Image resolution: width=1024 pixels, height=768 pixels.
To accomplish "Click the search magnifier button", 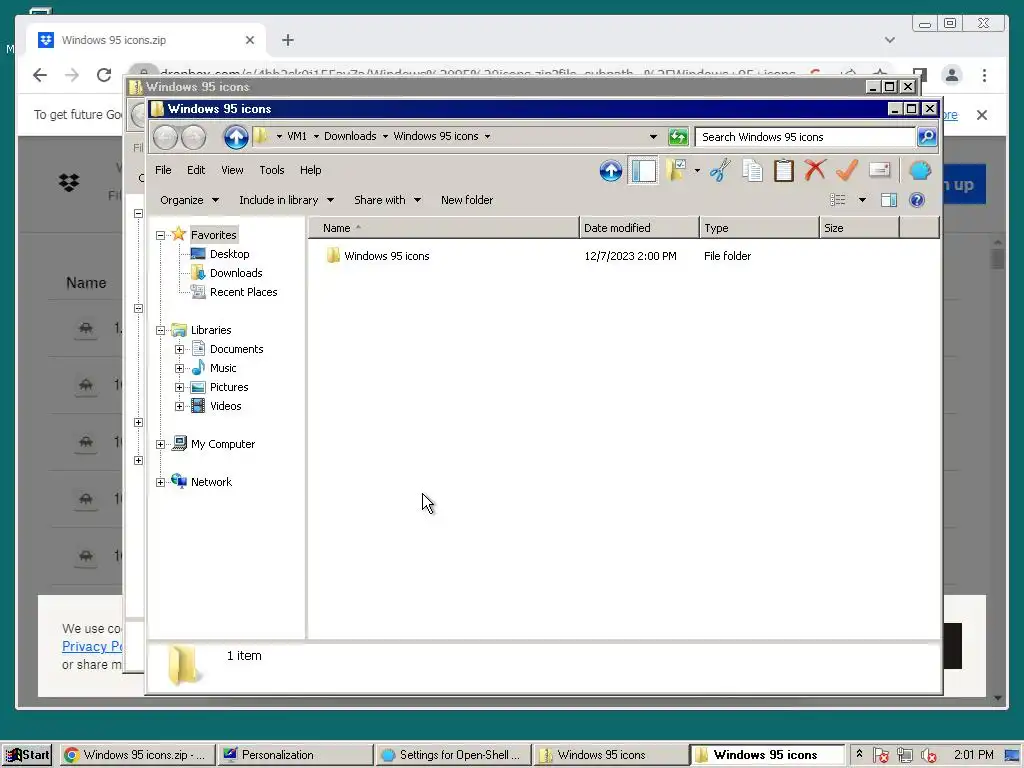I will [x=927, y=136].
